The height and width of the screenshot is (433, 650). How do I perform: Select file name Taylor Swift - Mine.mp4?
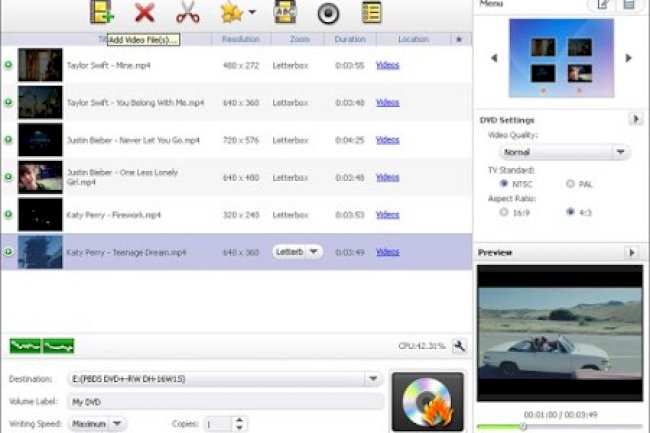coord(109,65)
